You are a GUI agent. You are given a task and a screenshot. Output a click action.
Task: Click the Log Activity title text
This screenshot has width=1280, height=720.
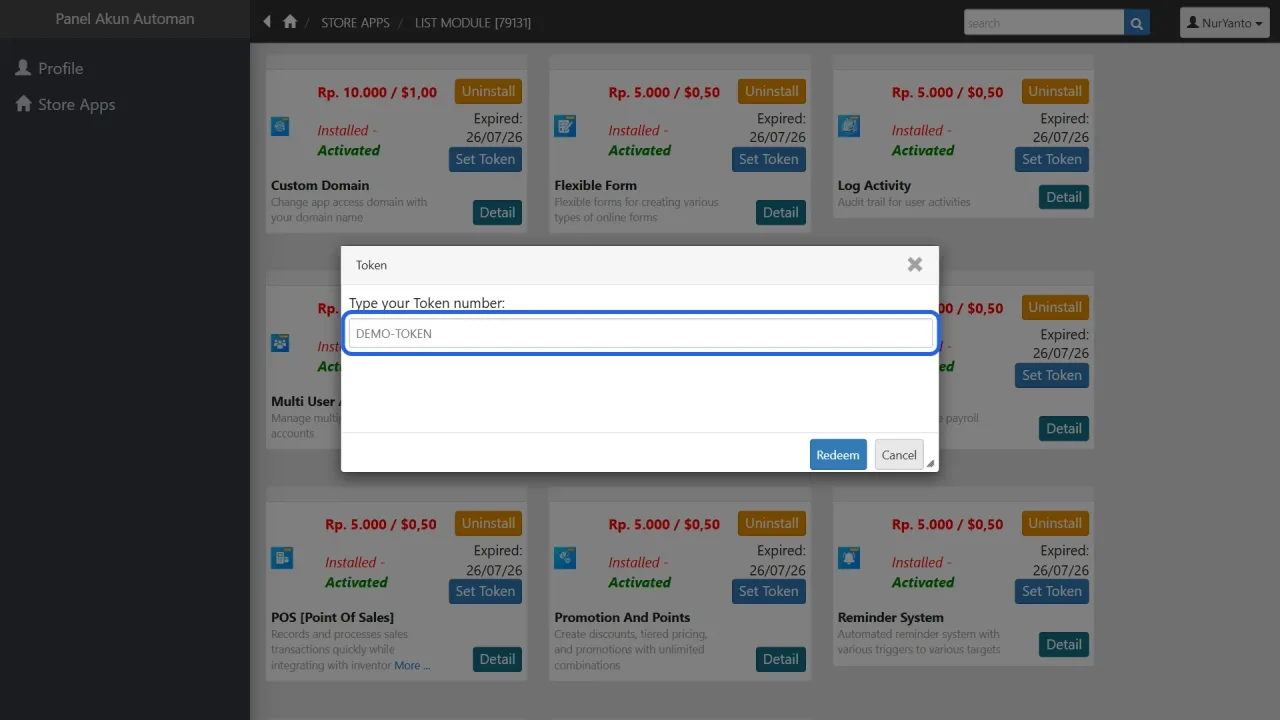point(875,185)
